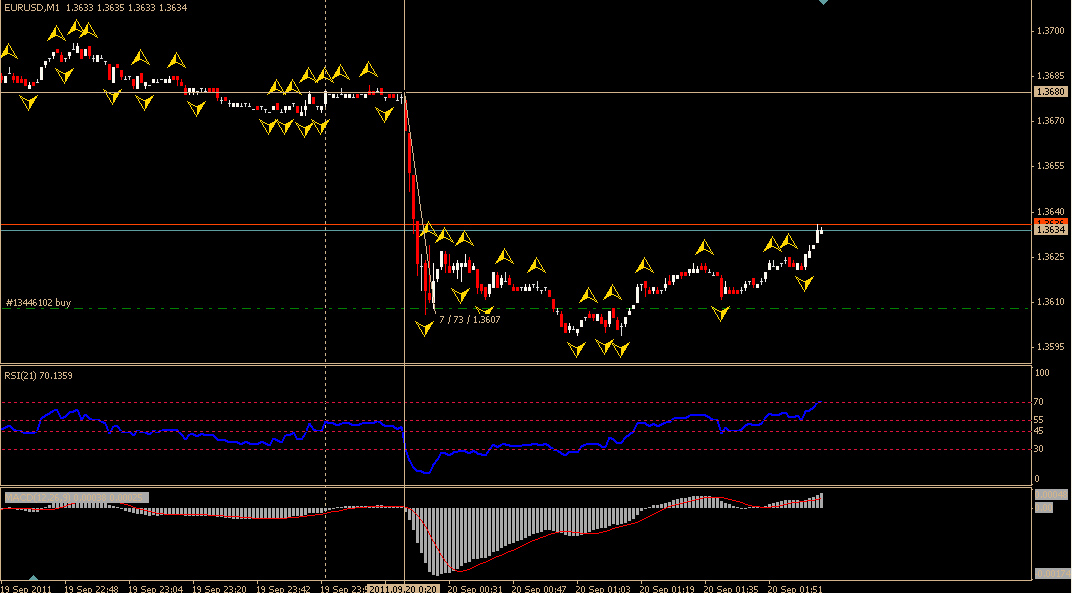The height and width of the screenshot is (593, 1073).
Task: Select the #13446102 buy order label
Action: (38, 302)
